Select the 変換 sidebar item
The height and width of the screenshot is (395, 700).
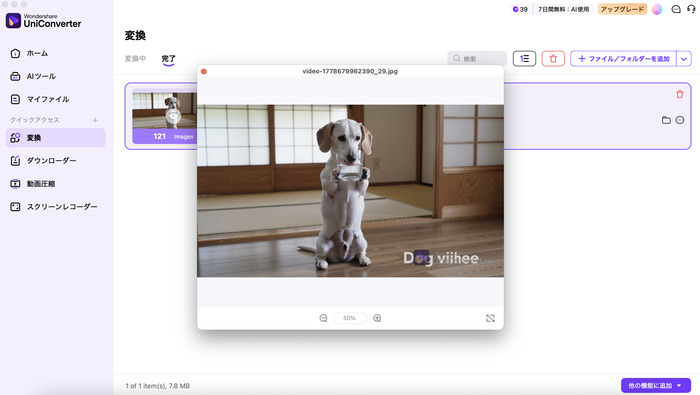(x=55, y=138)
